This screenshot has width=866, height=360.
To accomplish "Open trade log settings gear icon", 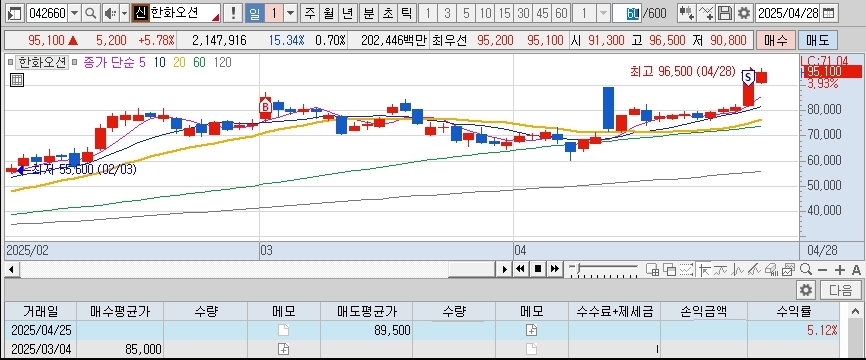I will [806, 290].
